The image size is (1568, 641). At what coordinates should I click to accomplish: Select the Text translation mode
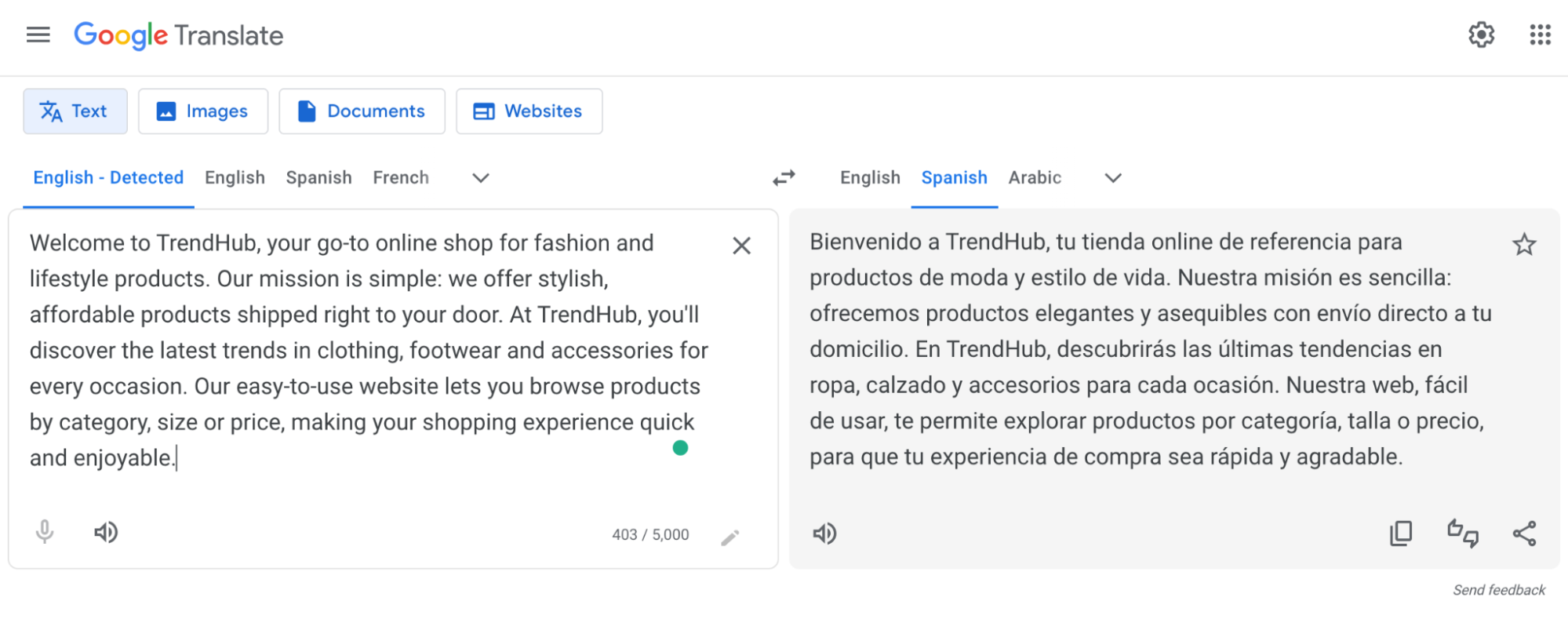[x=75, y=111]
